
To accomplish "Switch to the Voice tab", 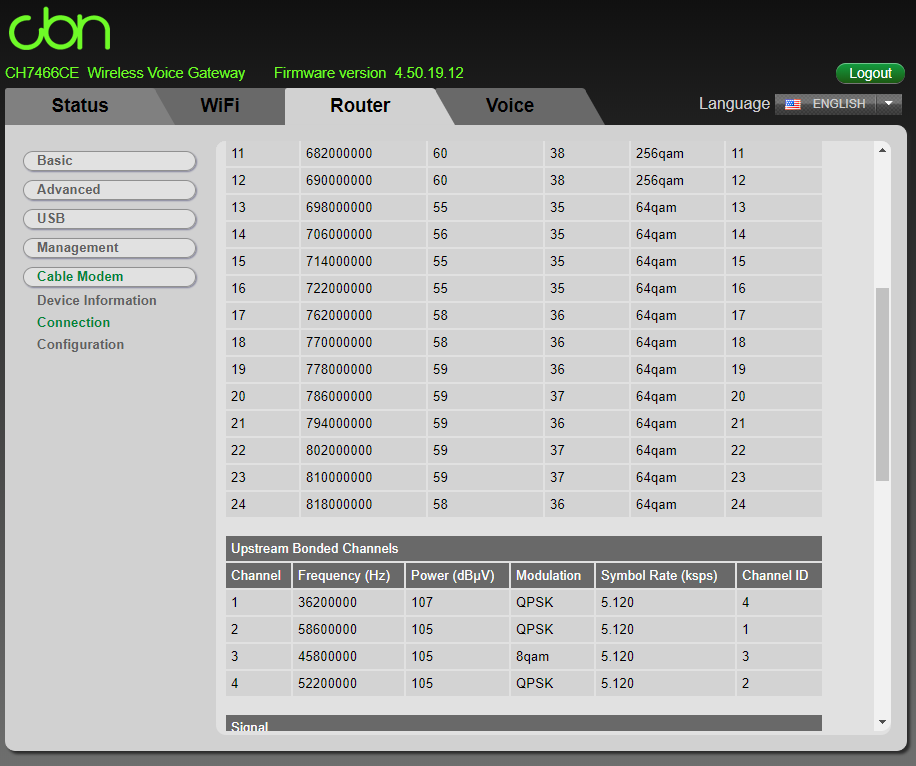I will tap(510, 106).
